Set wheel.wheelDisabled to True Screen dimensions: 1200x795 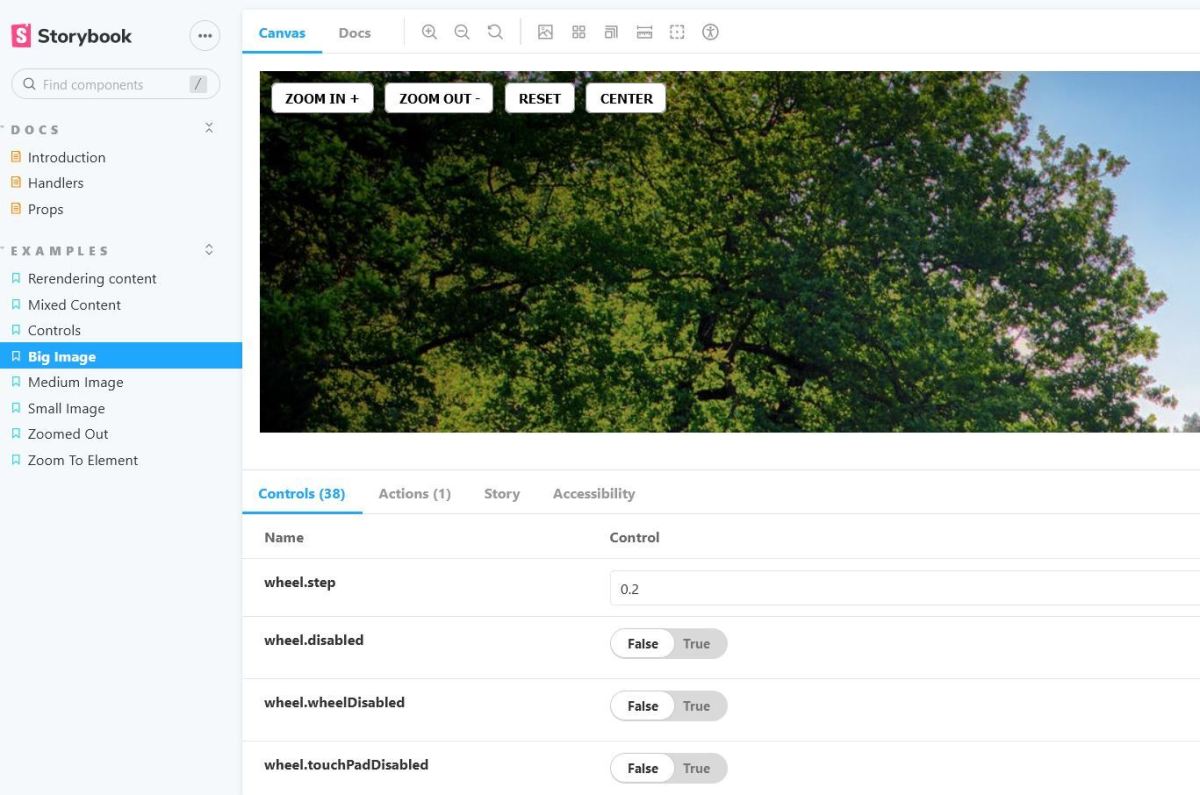[696, 705]
